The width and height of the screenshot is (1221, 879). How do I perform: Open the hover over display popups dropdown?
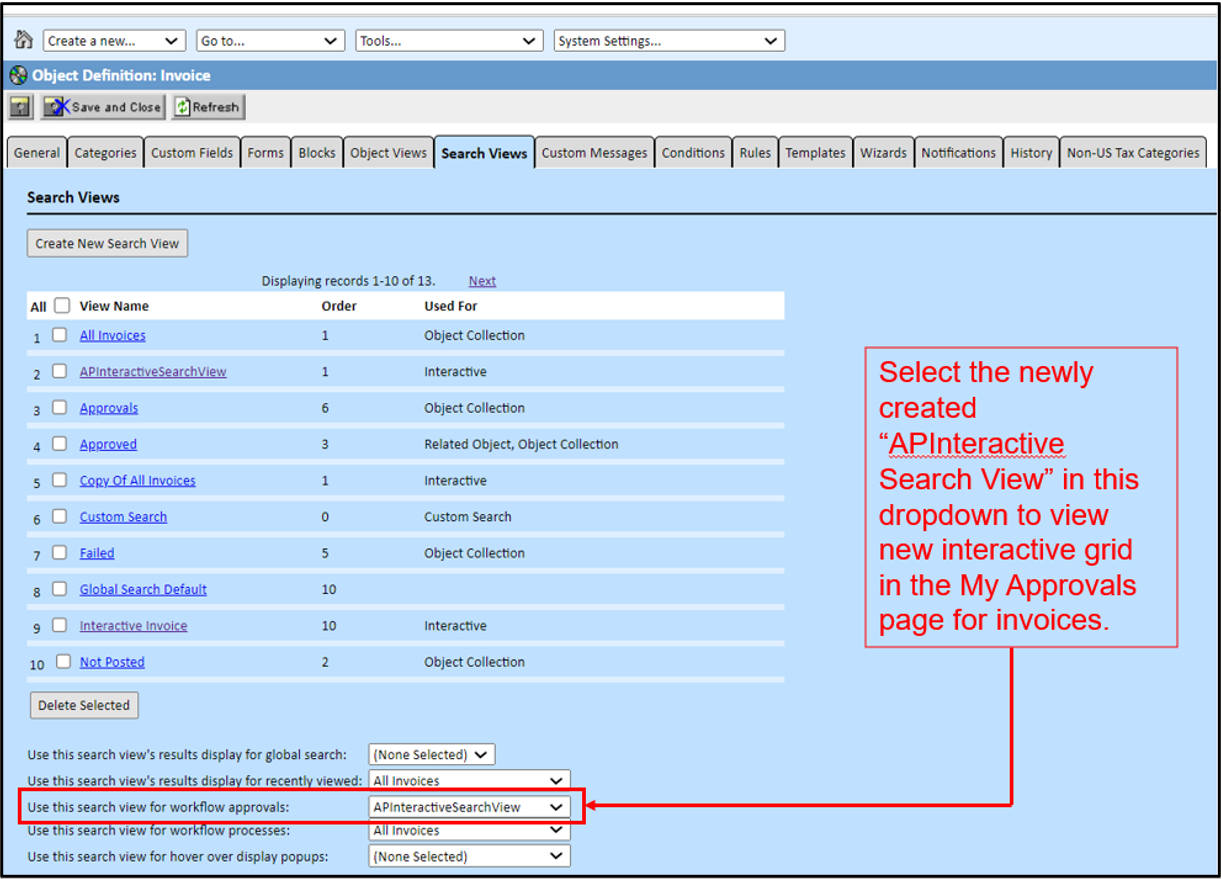point(469,857)
